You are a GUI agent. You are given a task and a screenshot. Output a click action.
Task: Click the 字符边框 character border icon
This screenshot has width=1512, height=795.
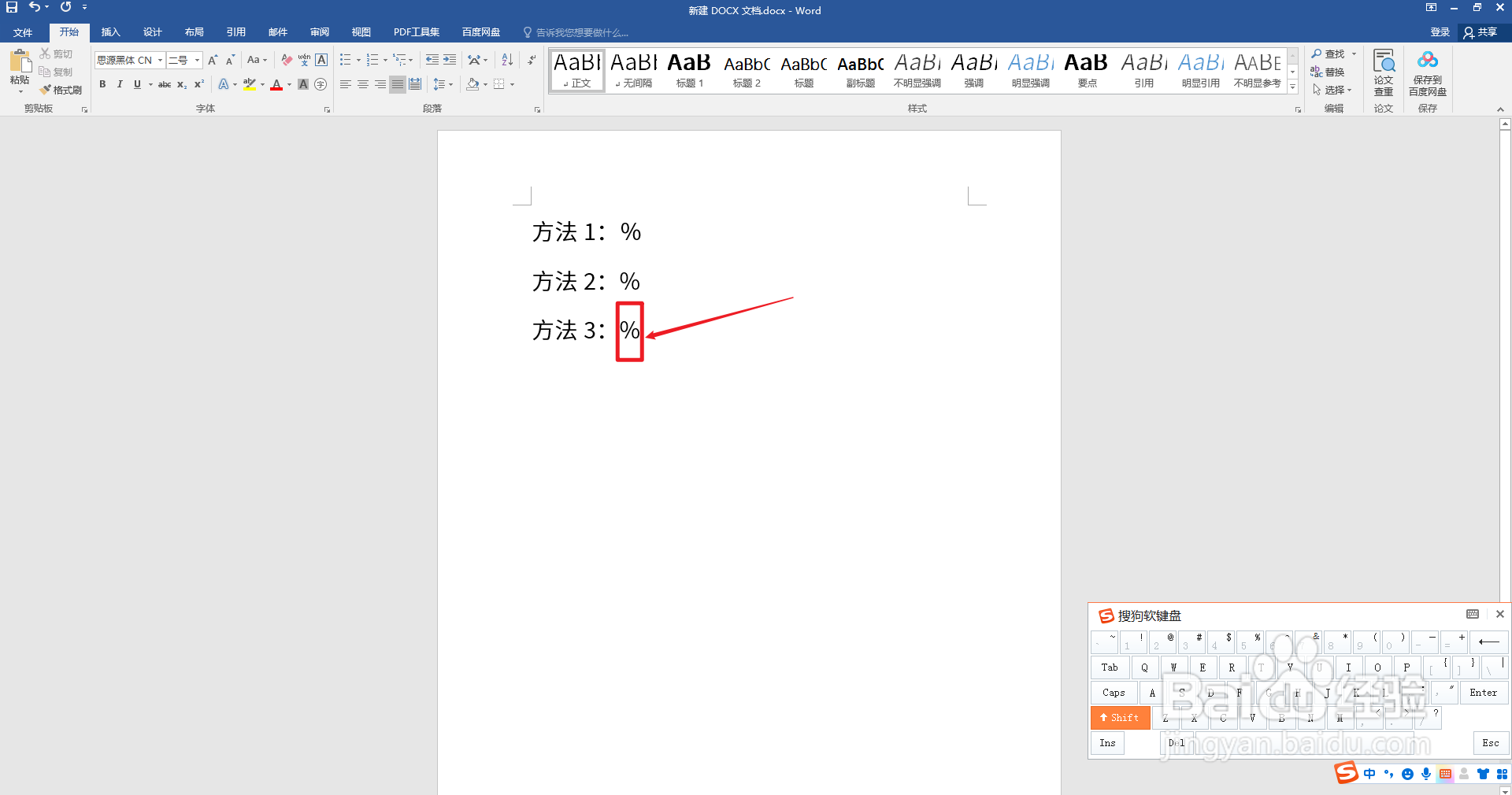pyautogui.click(x=321, y=59)
